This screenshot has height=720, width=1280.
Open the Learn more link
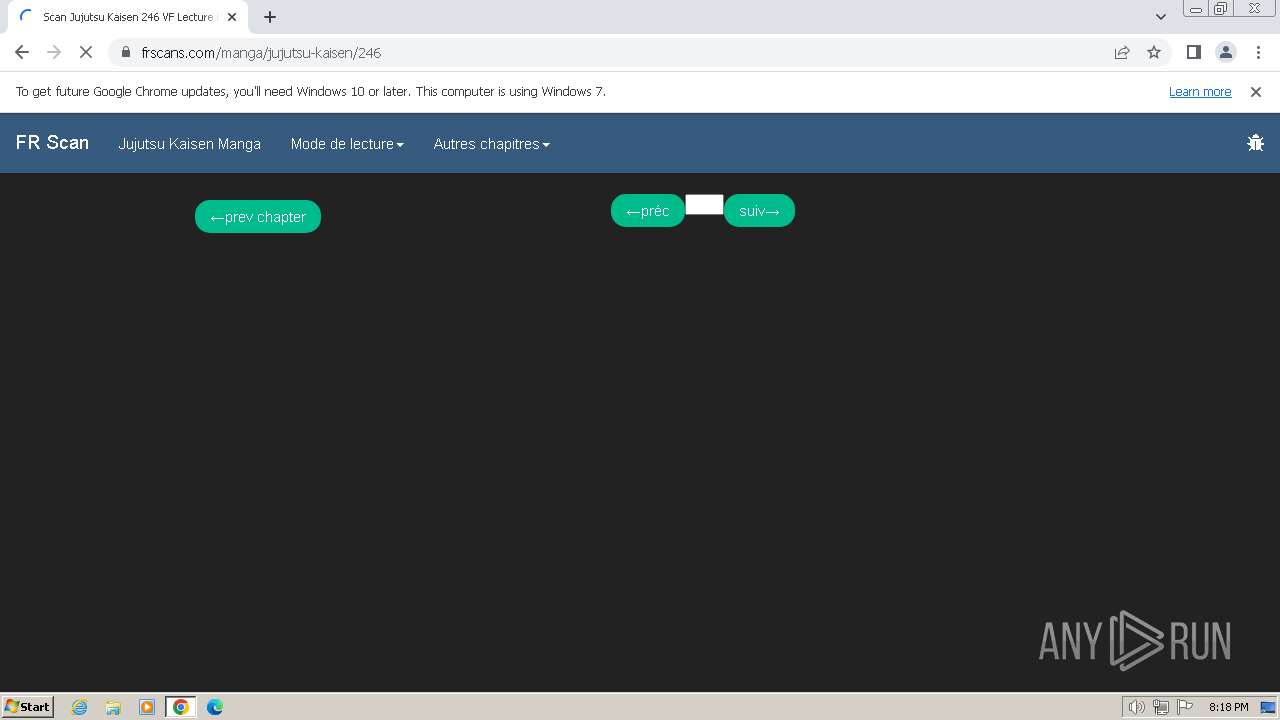(x=1200, y=91)
